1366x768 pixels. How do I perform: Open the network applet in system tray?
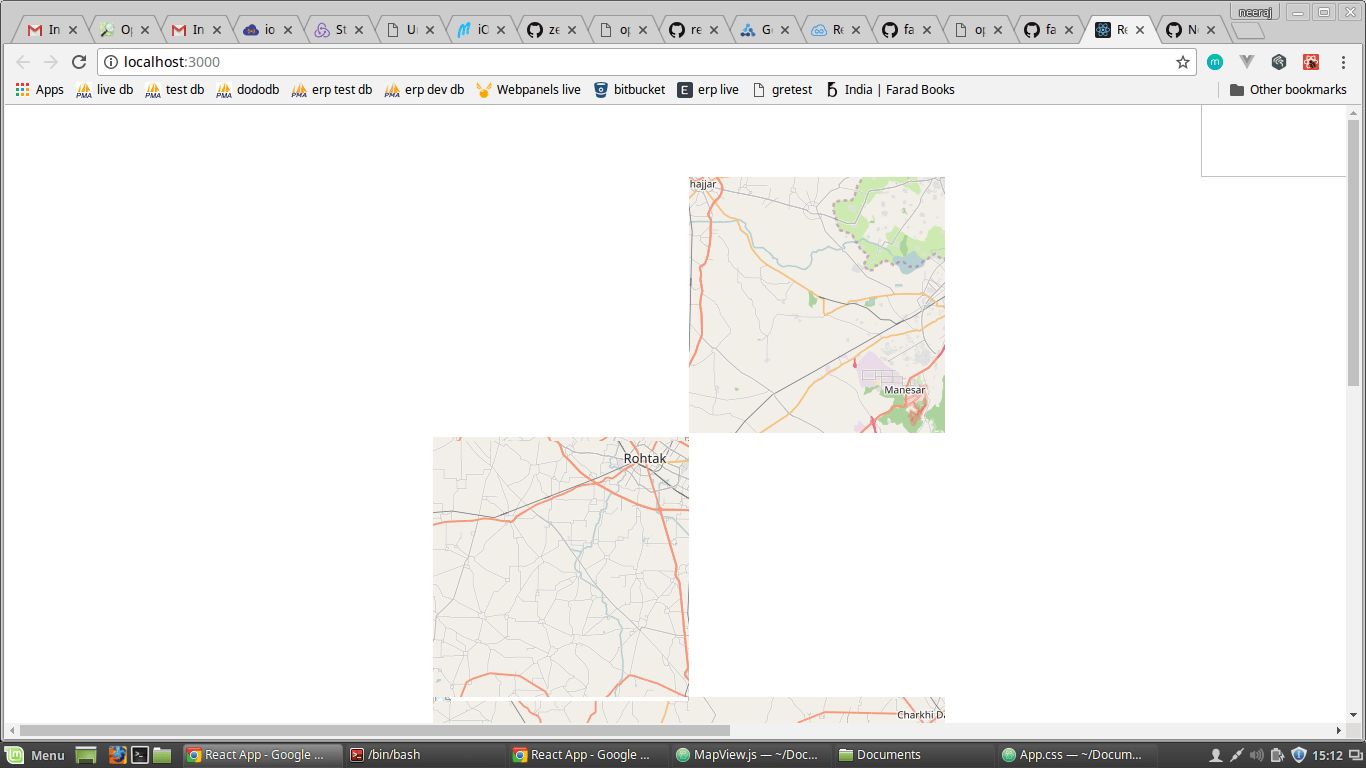1237,755
